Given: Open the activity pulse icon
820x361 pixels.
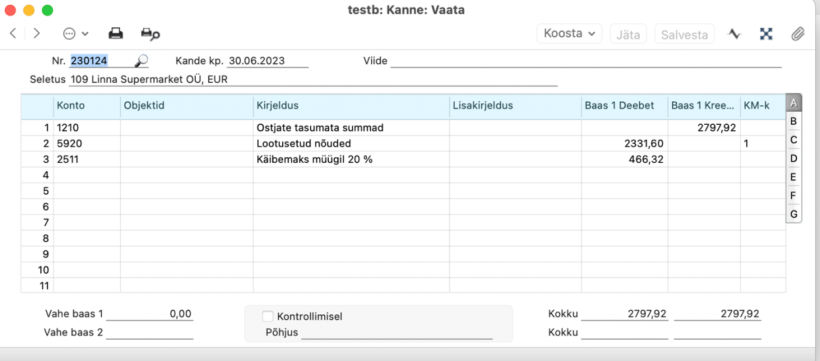Looking at the screenshot, I should click(735, 34).
